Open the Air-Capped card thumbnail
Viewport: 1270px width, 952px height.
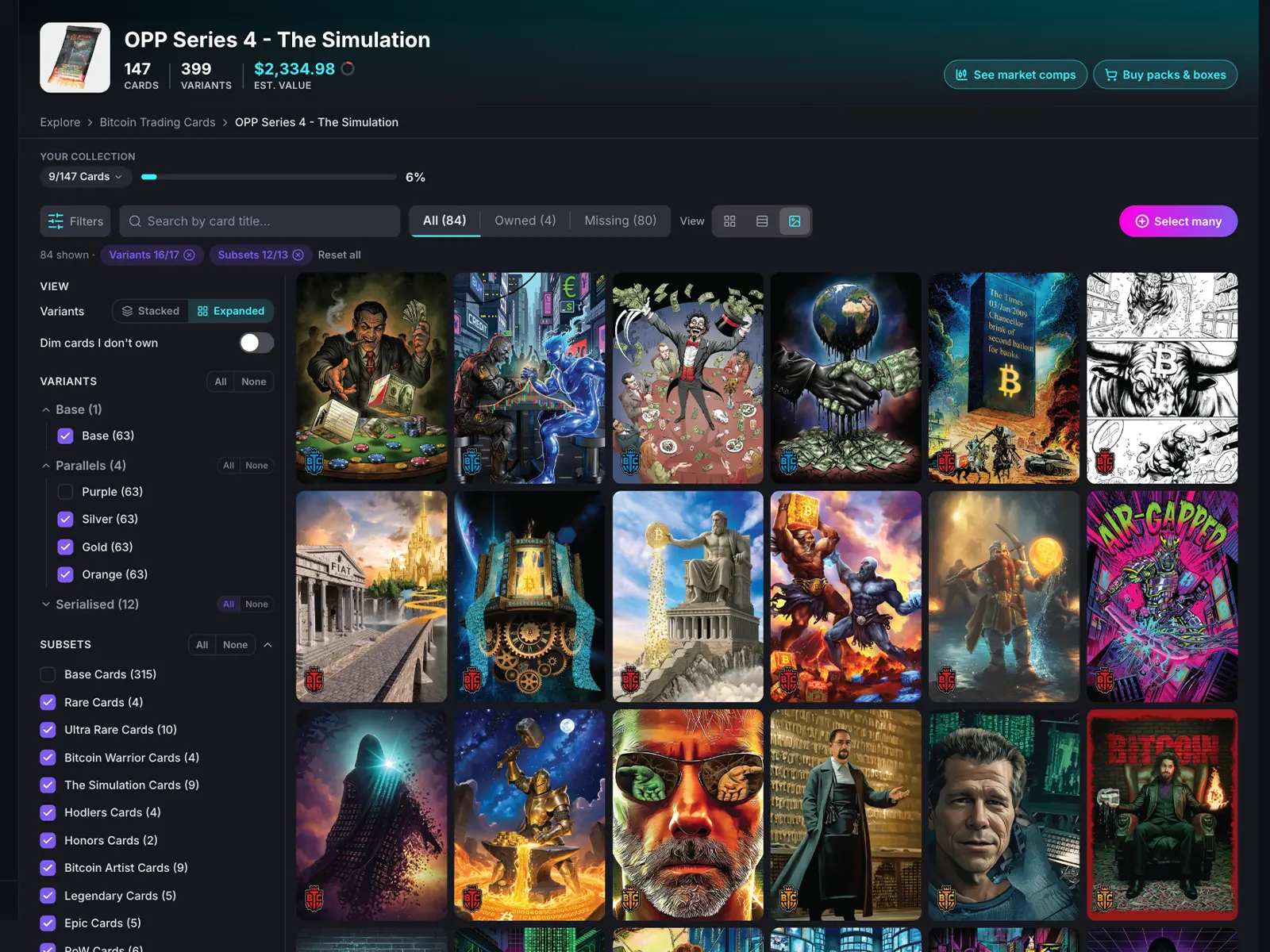(1162, 597)
